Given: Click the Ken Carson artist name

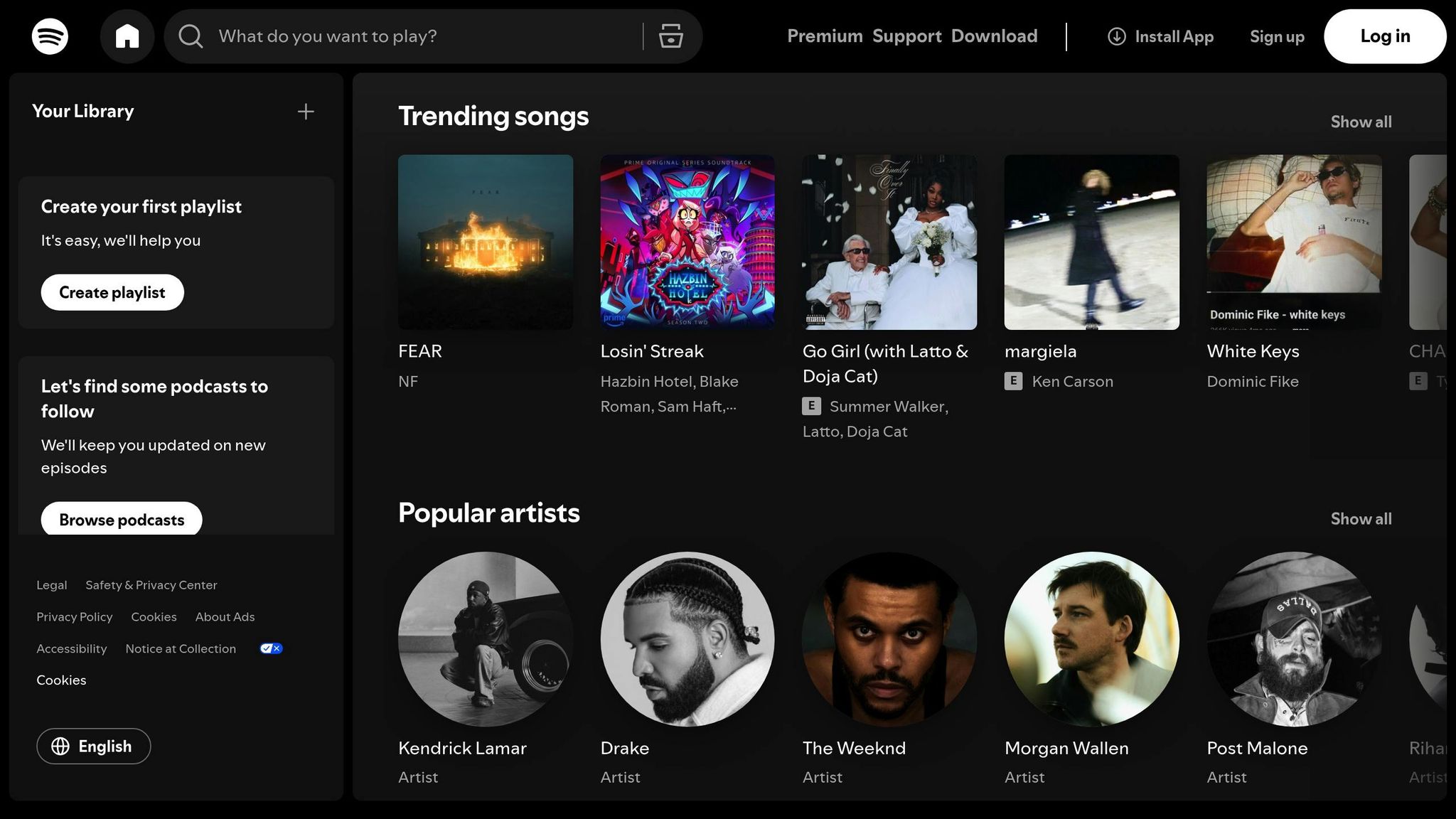Looking at the screenshot, I should [x=1072, y=381].
